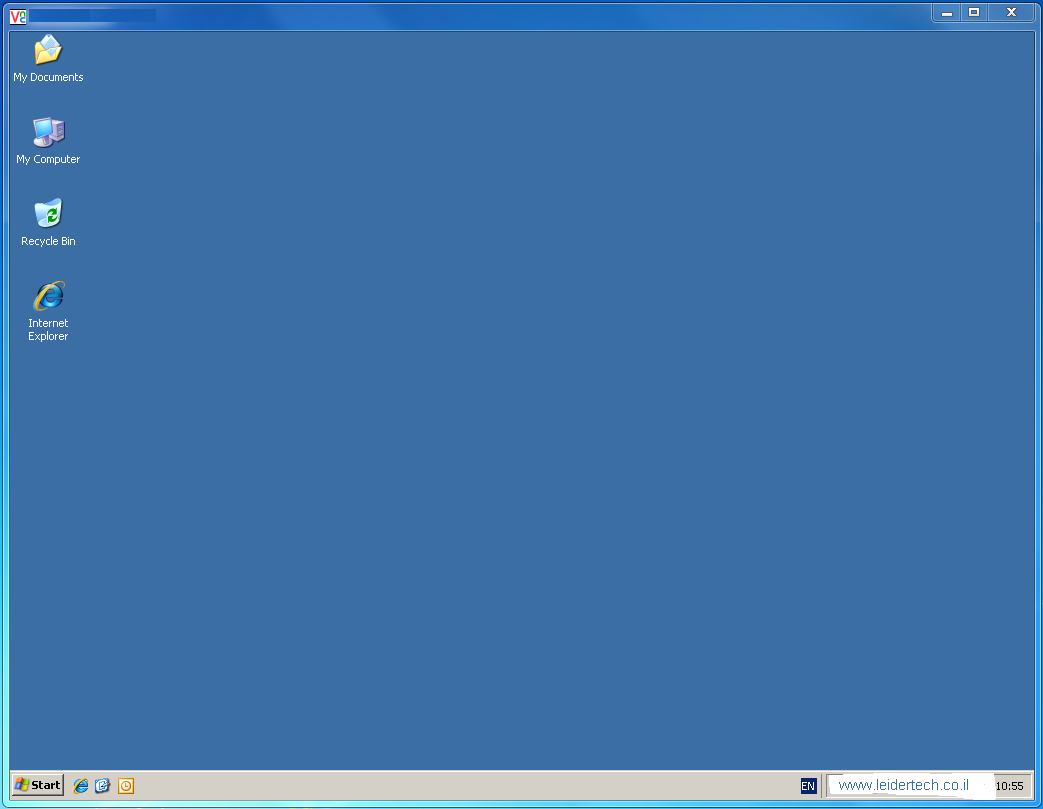Screen dimensions: 1043x809
Task: Select the Internet Explorer desktop icon
Action: 48,311
